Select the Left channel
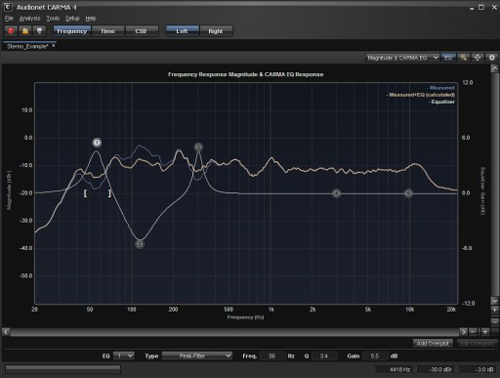The width and height of the screenshot is (500, 378). (182, 31)
